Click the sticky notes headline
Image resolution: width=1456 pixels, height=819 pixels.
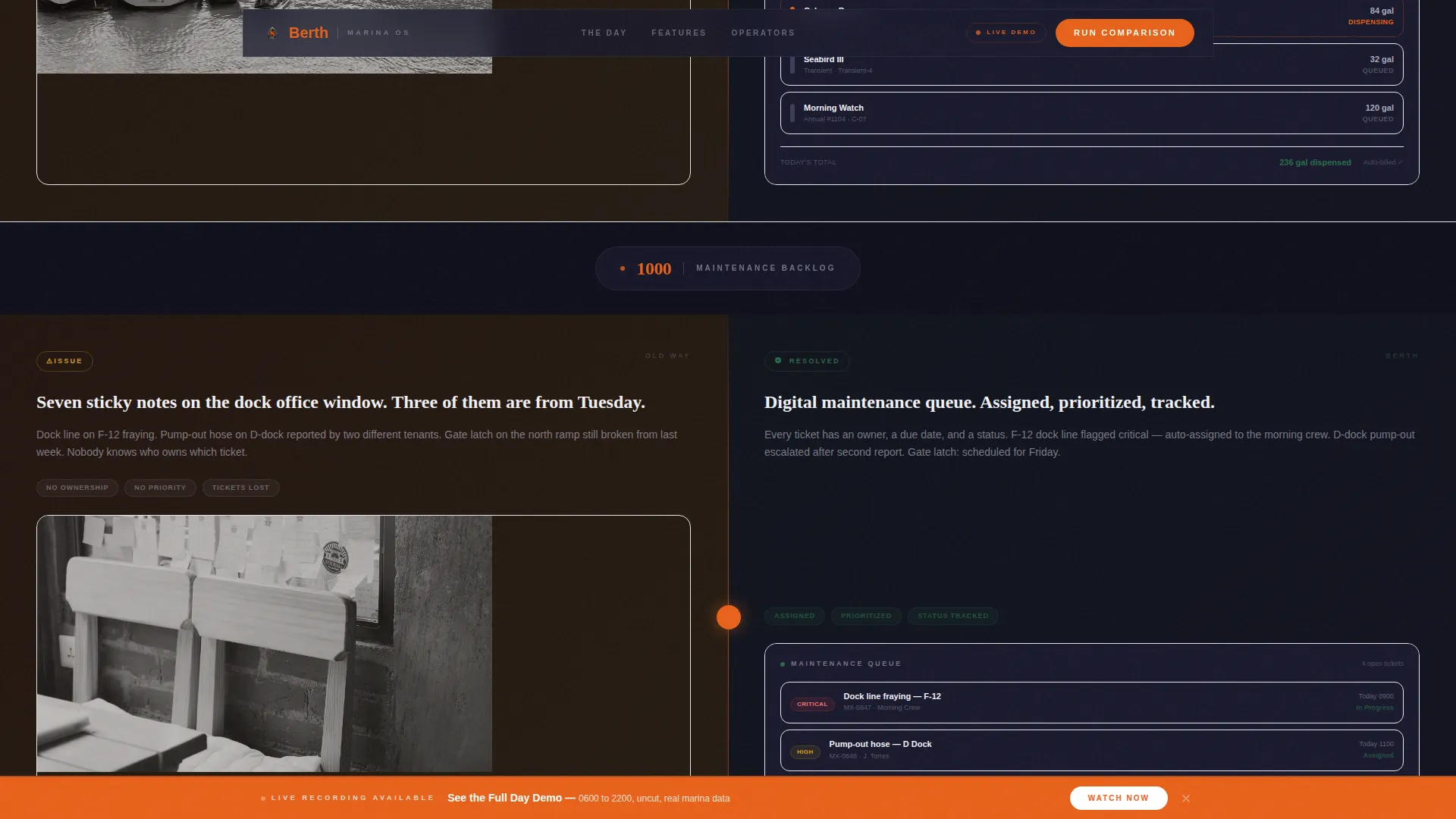coord(340,403)
